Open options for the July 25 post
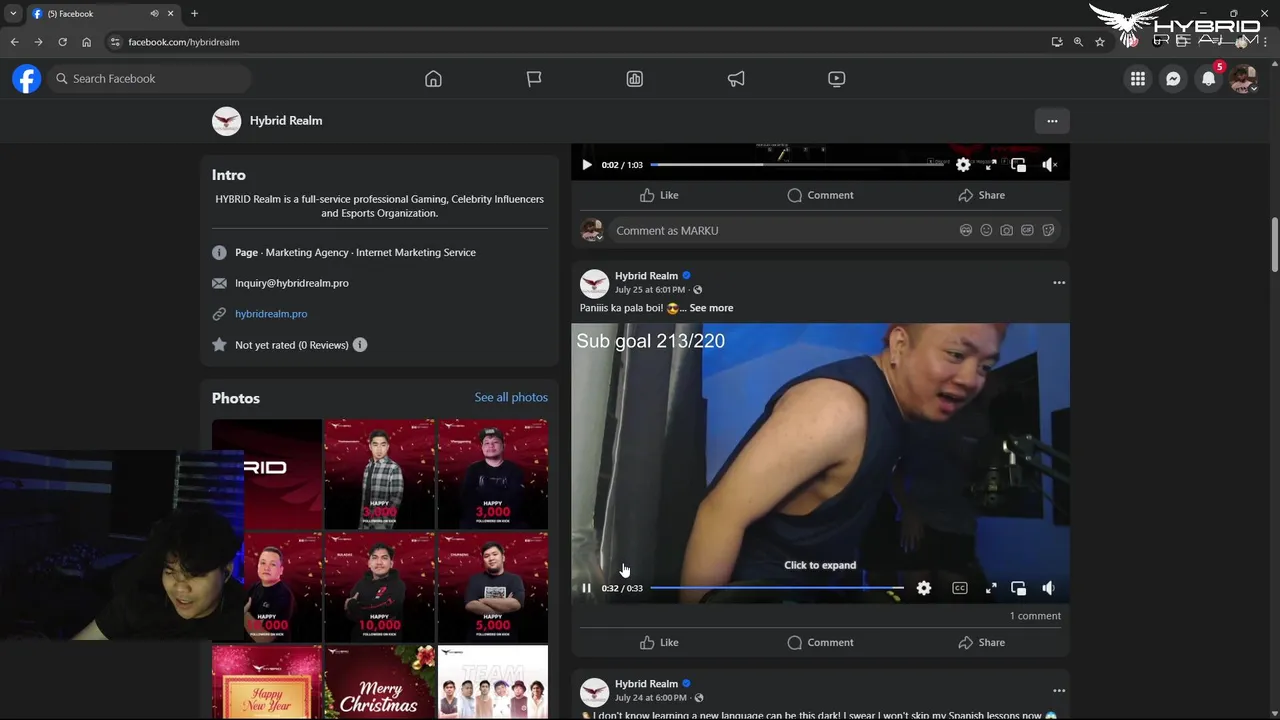 tap(1059, 283)
